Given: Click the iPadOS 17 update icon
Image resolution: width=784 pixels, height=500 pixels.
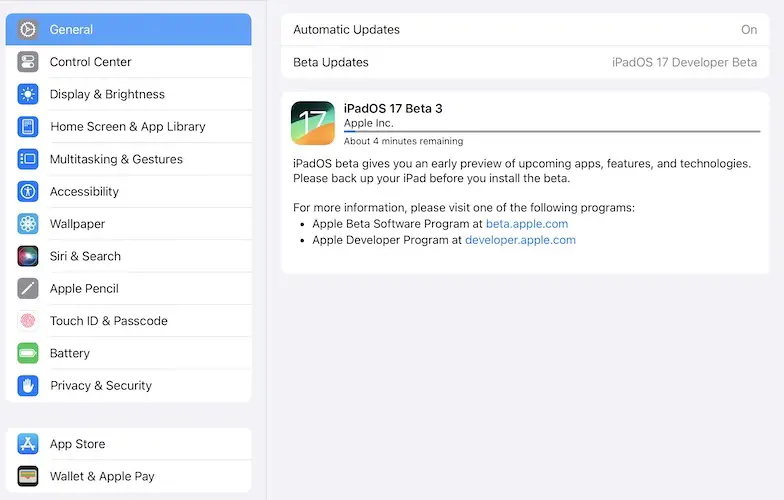Looking at the screenshot, I should (313, 123).
